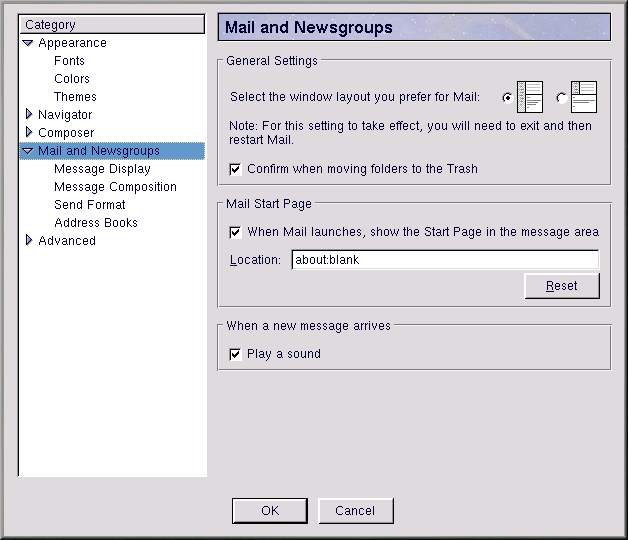Viewport: 628px width, 540px height.
Task: Expand the Advanced category triangle
Action: click(x=28, y=241)
